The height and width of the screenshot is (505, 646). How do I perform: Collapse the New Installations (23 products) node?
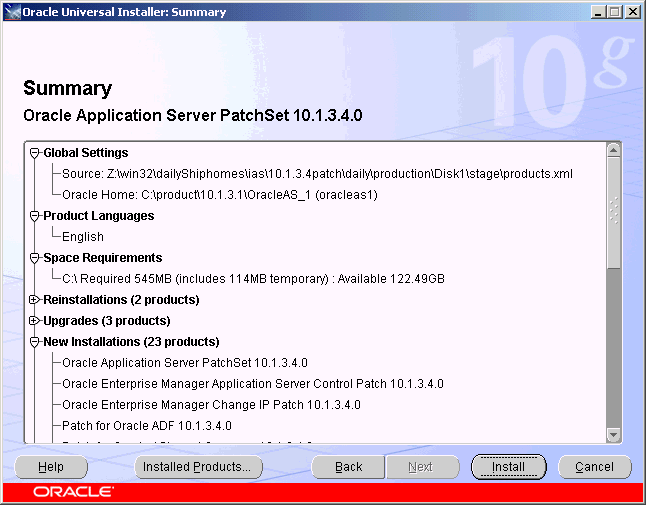[x=35, y=342]
